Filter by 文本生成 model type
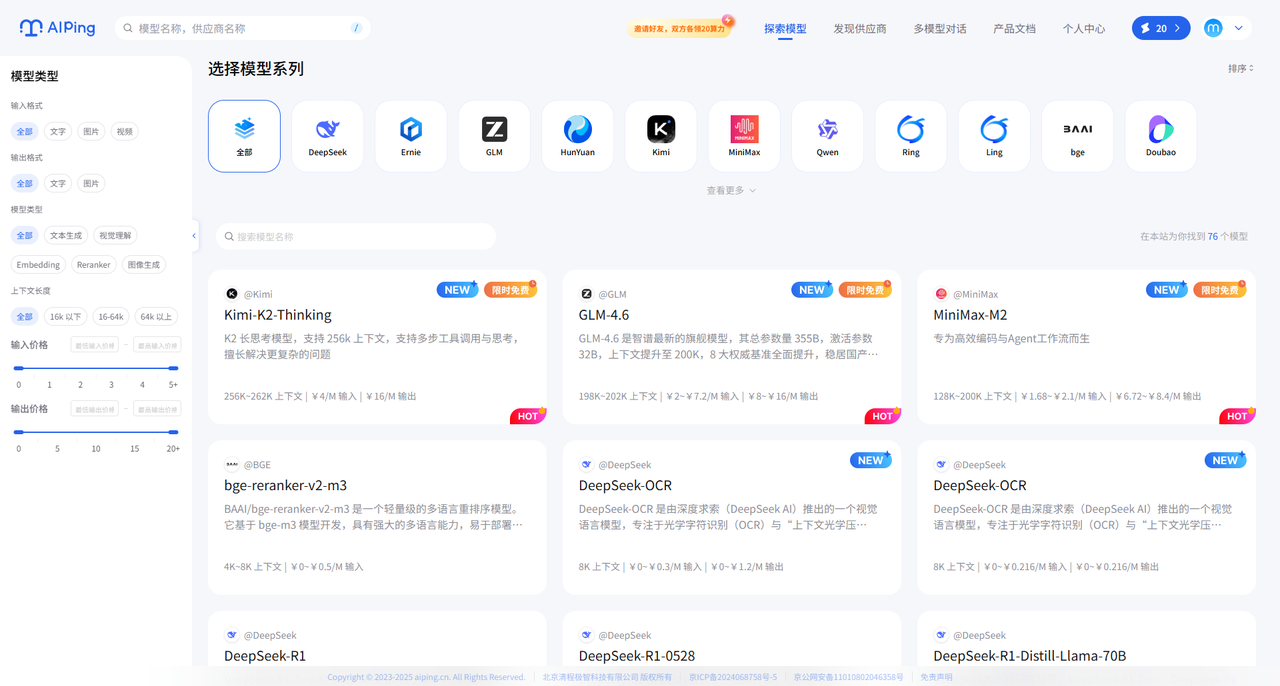1280x686 pixels. click(66, 235)
